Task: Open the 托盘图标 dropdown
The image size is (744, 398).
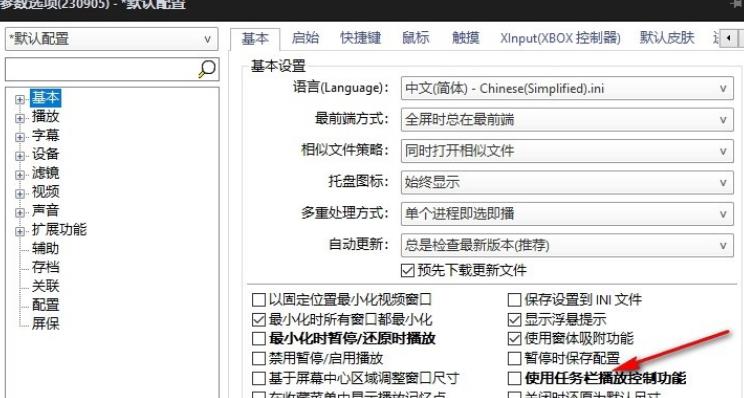Action: click(x=567, y=182)
